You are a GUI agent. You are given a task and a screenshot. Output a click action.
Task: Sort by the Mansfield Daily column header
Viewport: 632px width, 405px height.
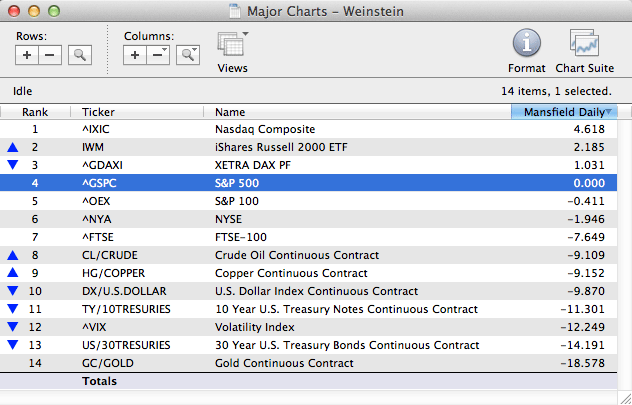click(x=564, y=112)
